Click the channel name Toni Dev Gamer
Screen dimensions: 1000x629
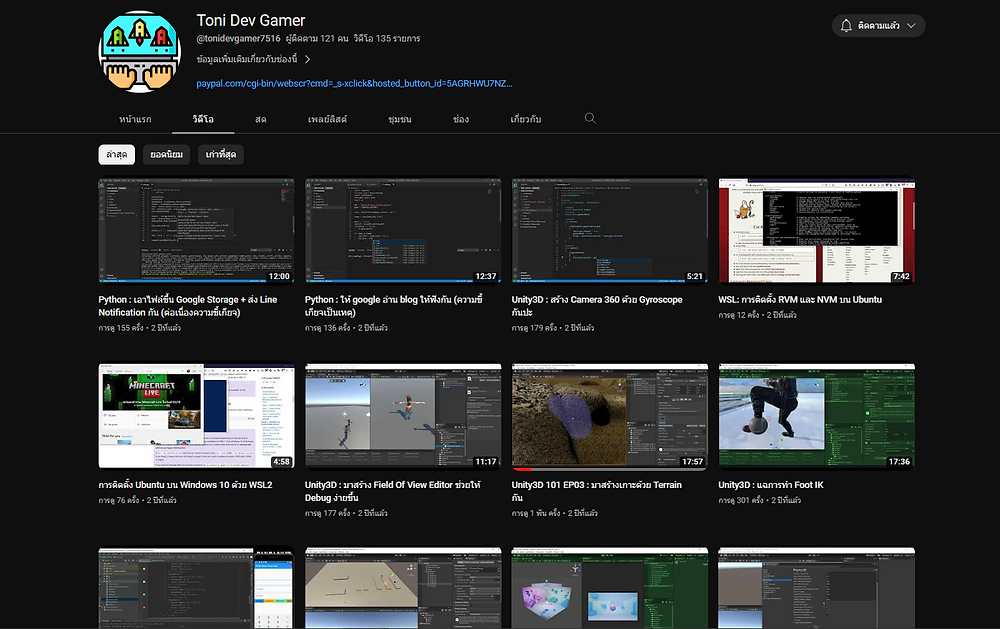[x=250, y=20]
